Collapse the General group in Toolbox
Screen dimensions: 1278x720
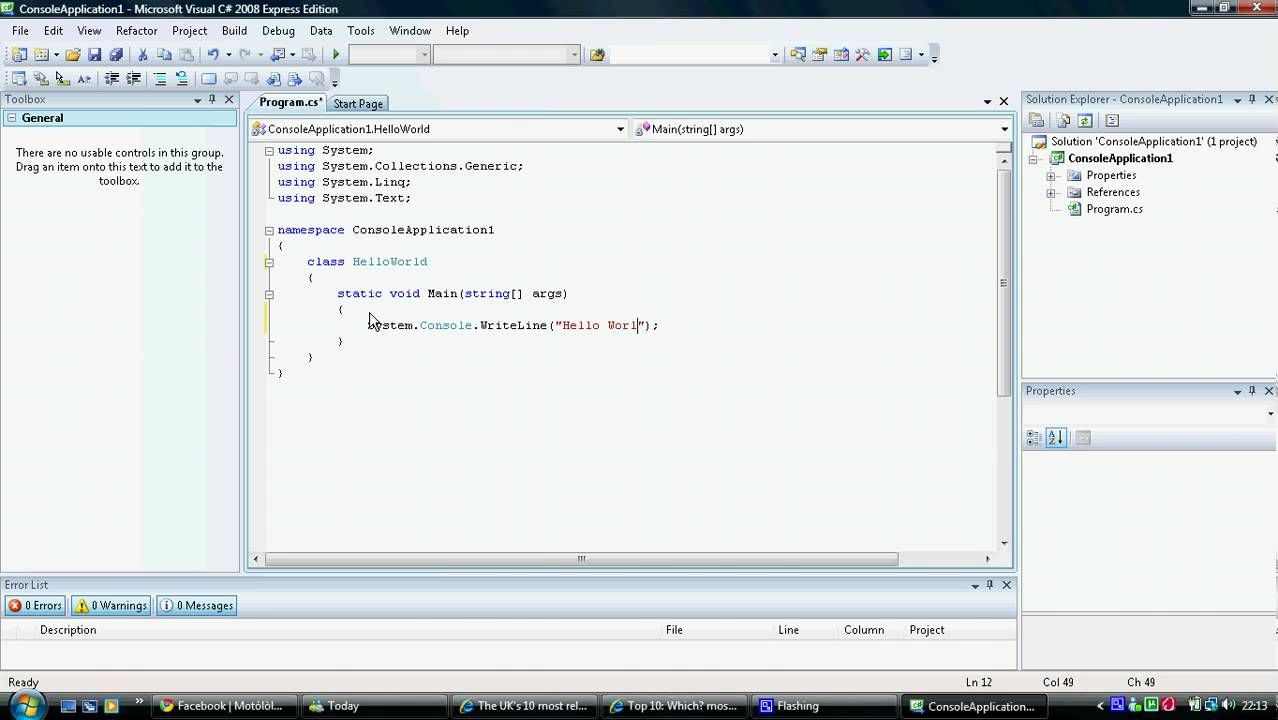click(x=11, y=118)
